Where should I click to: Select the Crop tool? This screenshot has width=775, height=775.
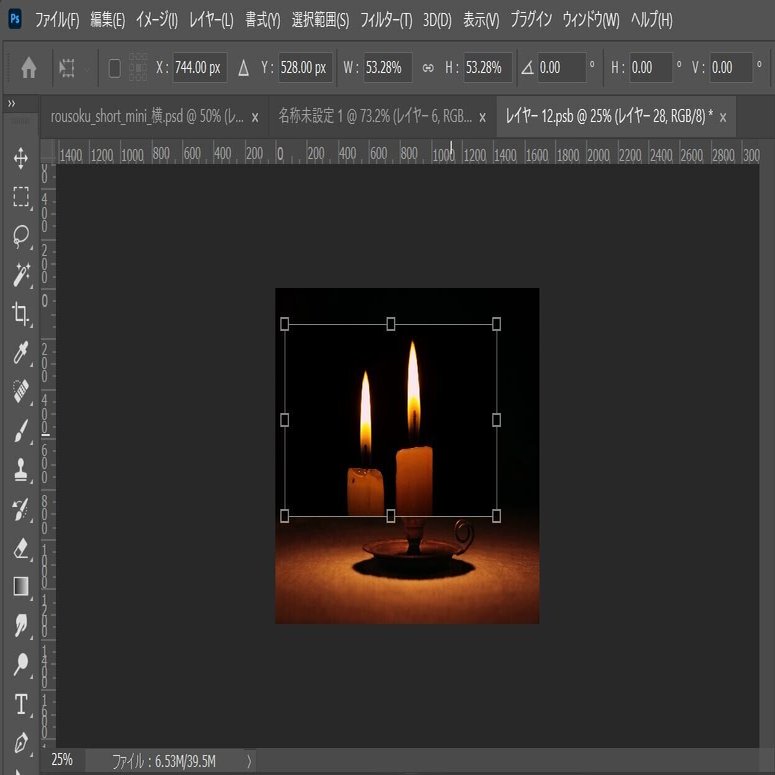click(20, 314)
